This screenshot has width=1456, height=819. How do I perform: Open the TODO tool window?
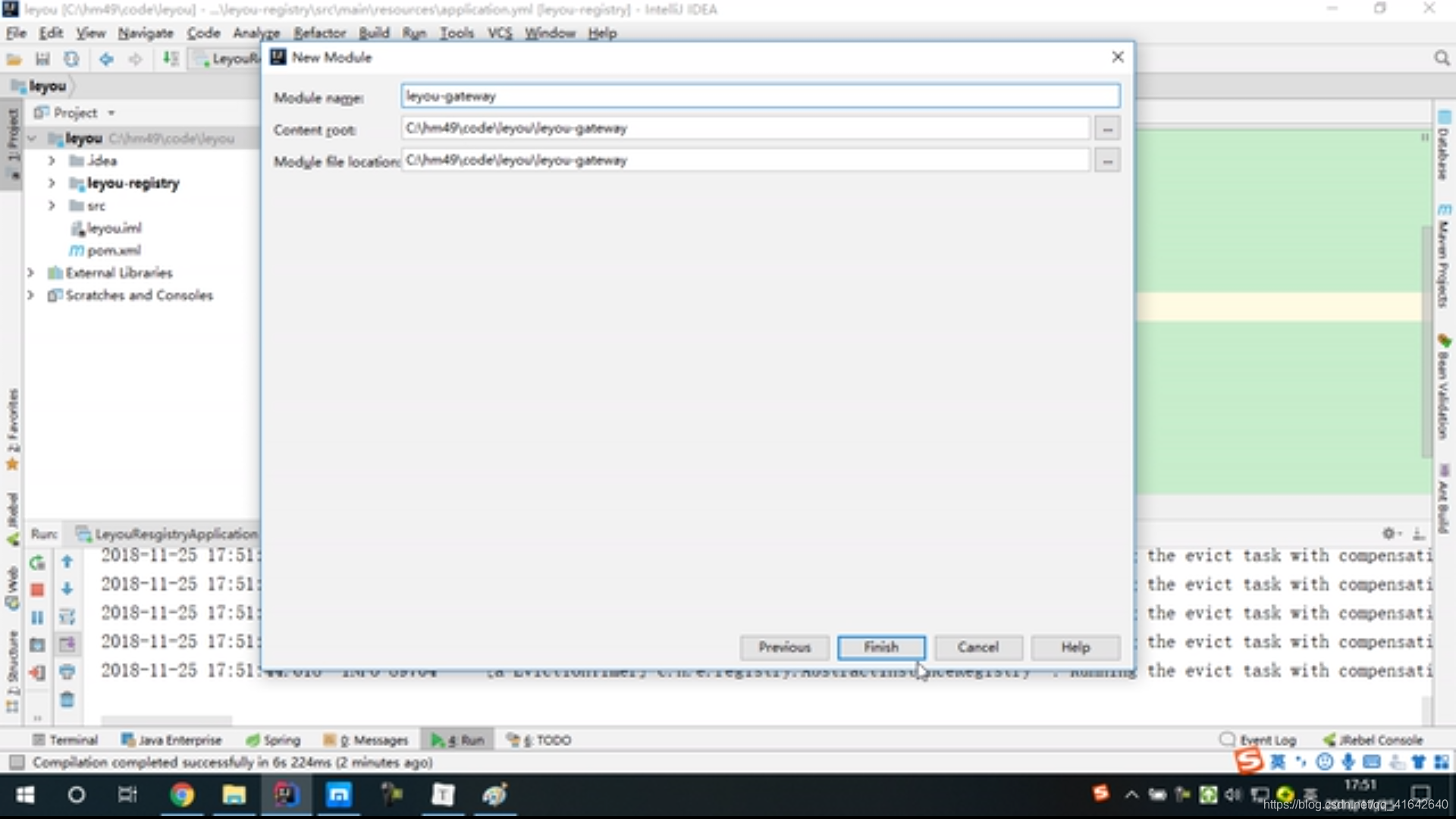[539, 740]
